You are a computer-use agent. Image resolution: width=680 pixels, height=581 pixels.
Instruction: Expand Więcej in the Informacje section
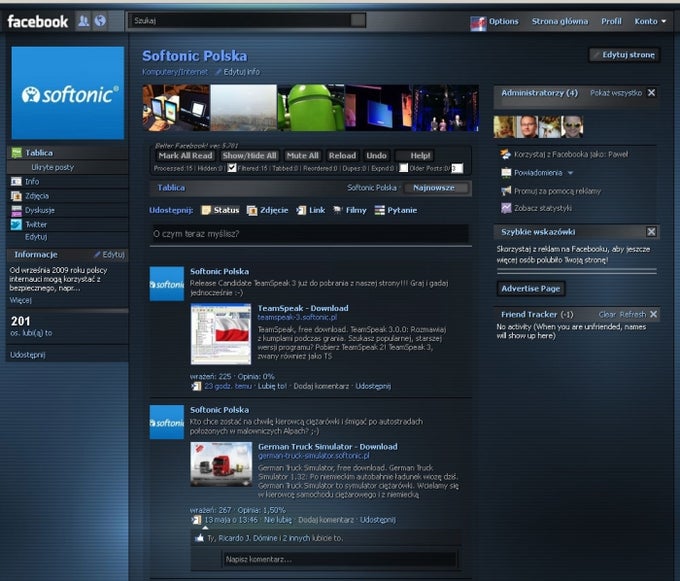[x=20, y=300]
